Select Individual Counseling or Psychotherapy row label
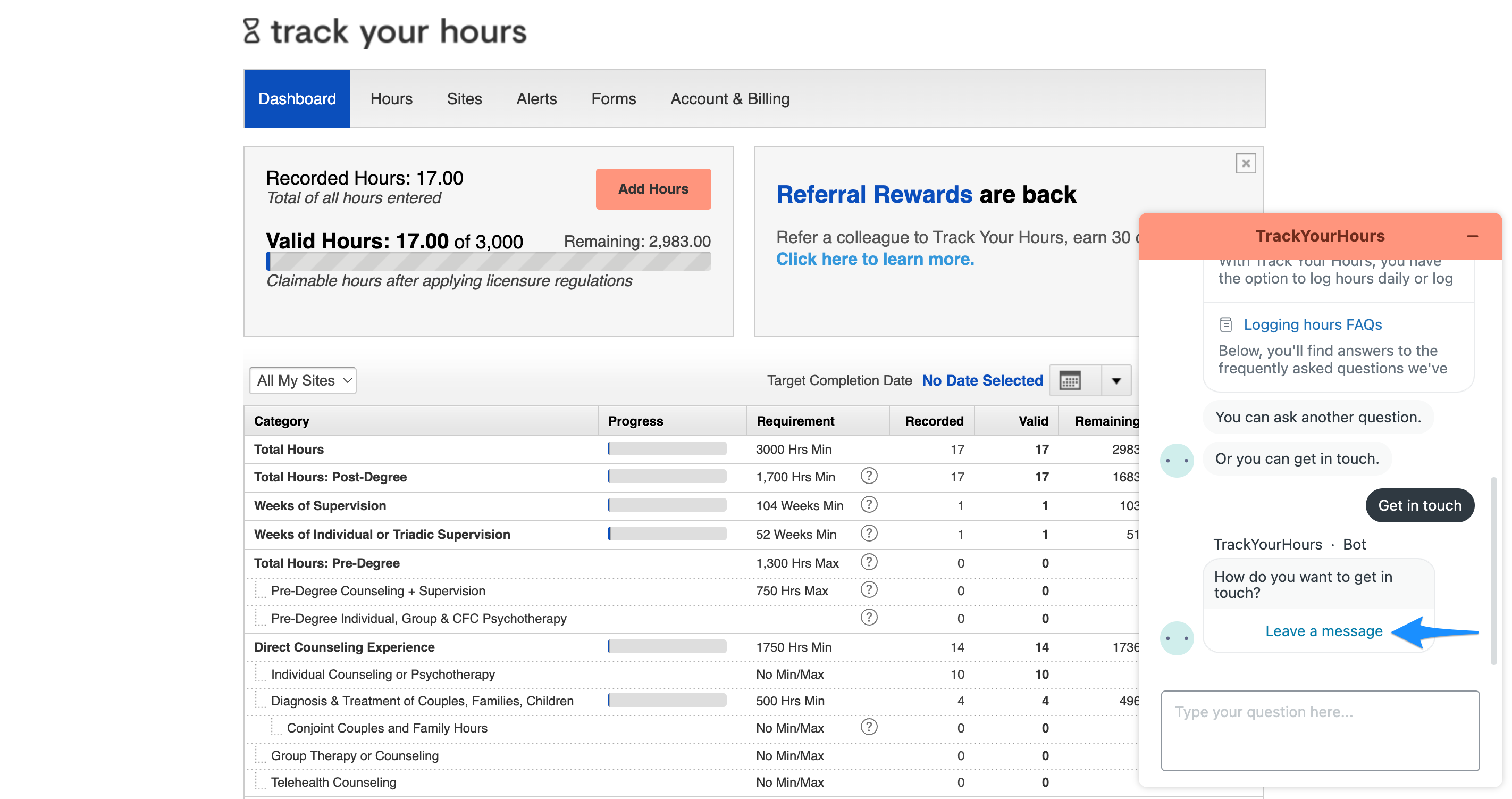 click(x=383, y=675)
